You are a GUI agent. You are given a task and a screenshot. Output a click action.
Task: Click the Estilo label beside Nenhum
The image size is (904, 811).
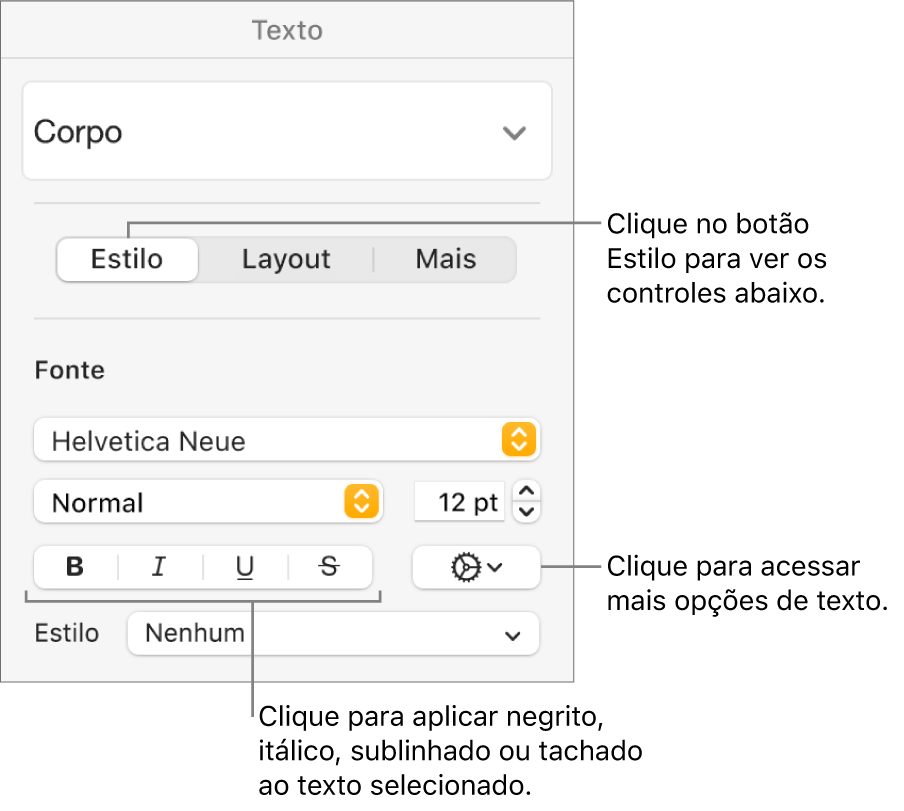pos(67,633)
